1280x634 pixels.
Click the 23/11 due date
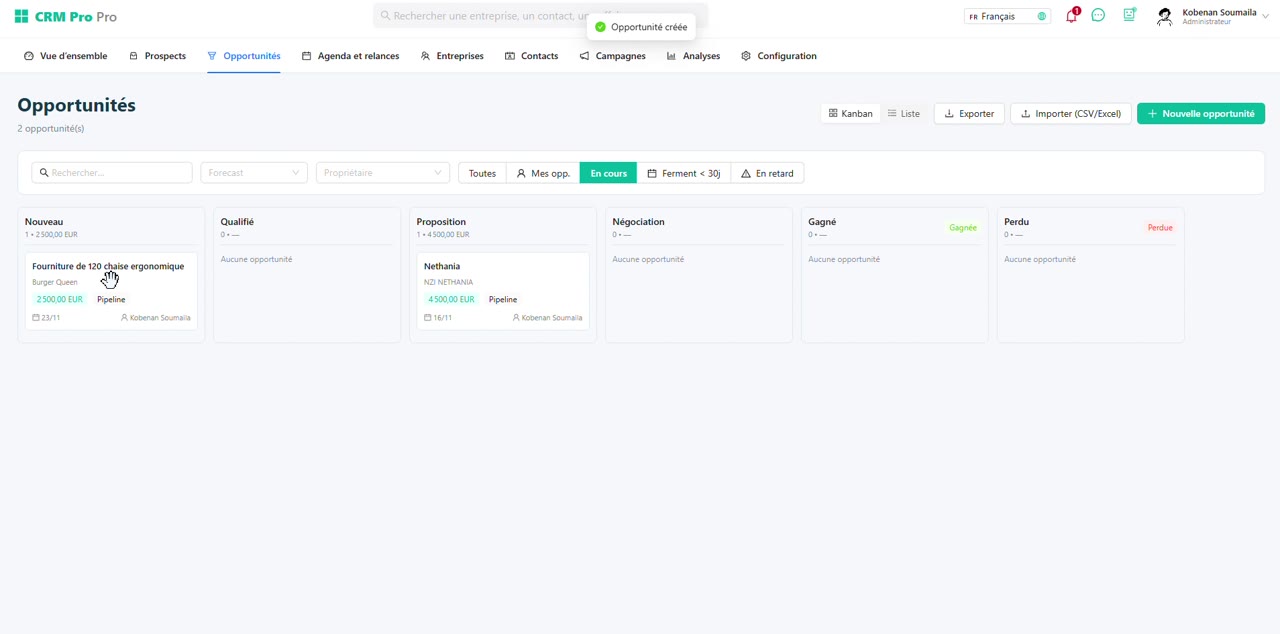click(46, 318)
